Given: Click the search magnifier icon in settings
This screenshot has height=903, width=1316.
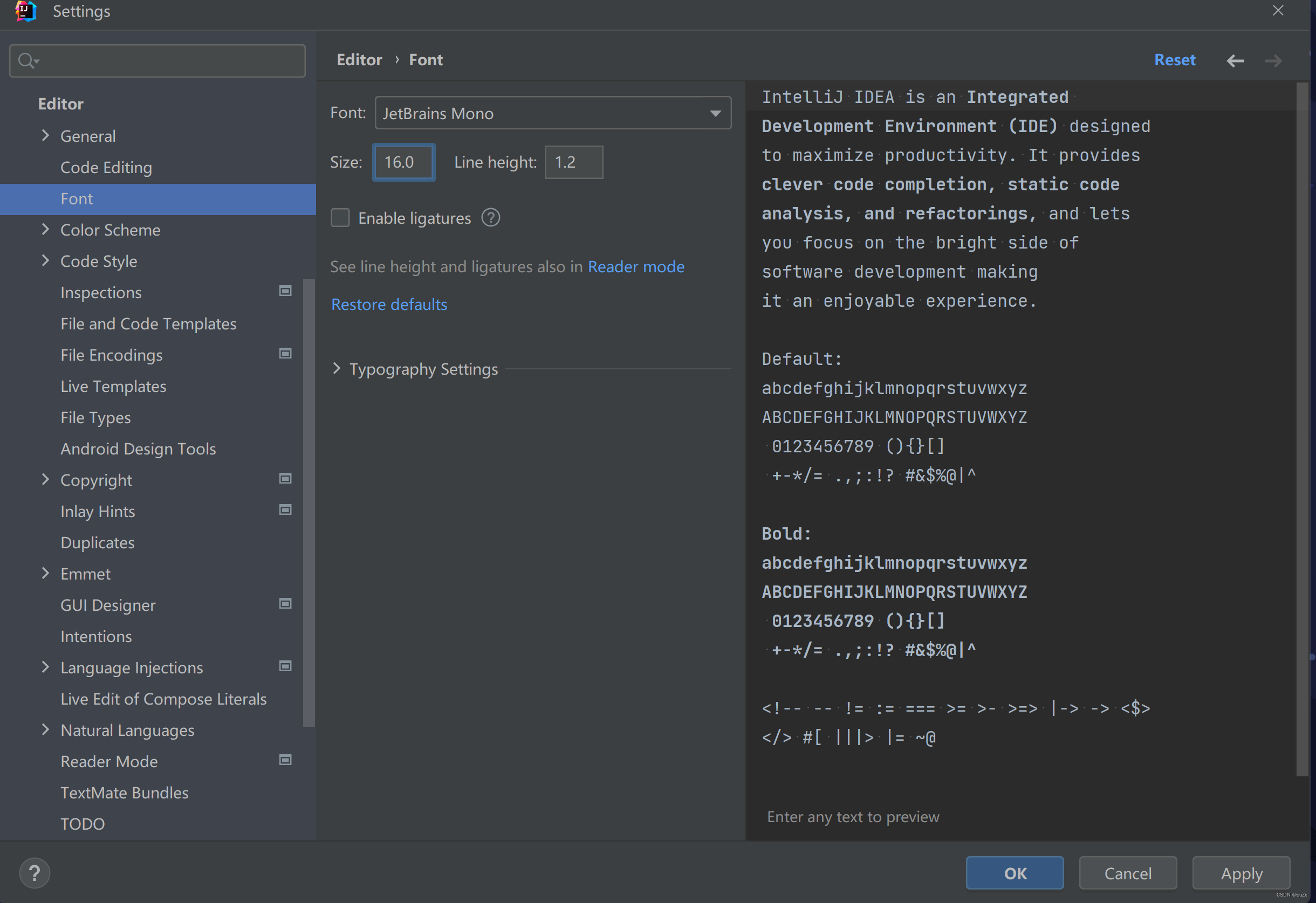Looking at the screenshot, I should click(26, 60).
